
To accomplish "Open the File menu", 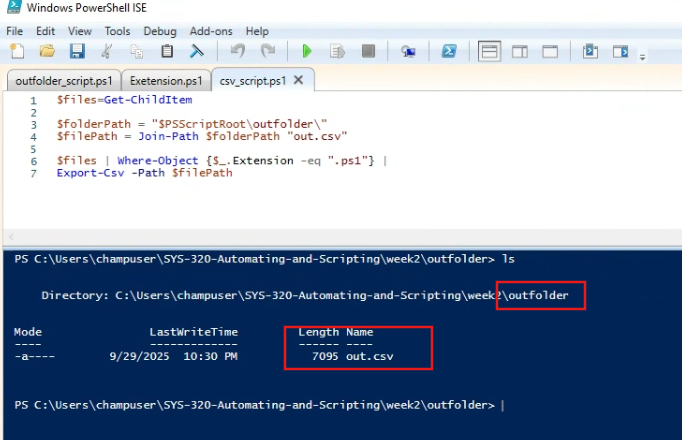I will (x=15, y=31).
